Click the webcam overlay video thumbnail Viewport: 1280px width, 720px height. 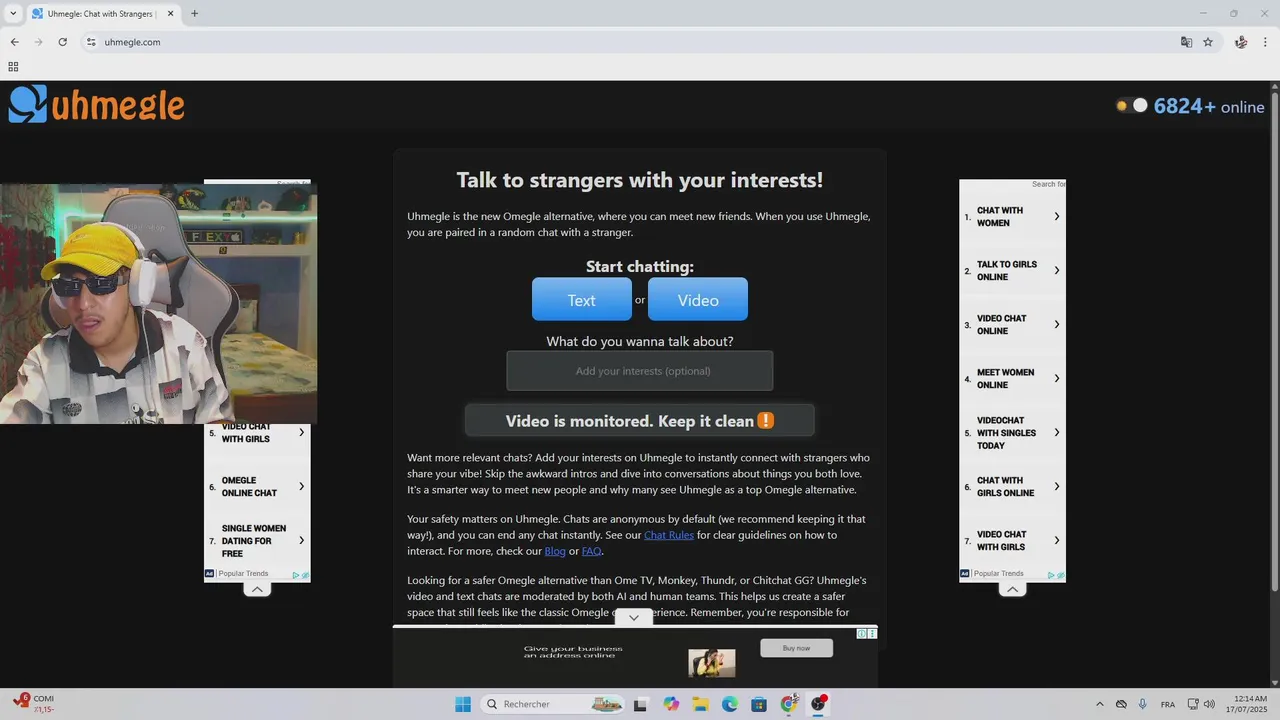(x=158, y=304)
